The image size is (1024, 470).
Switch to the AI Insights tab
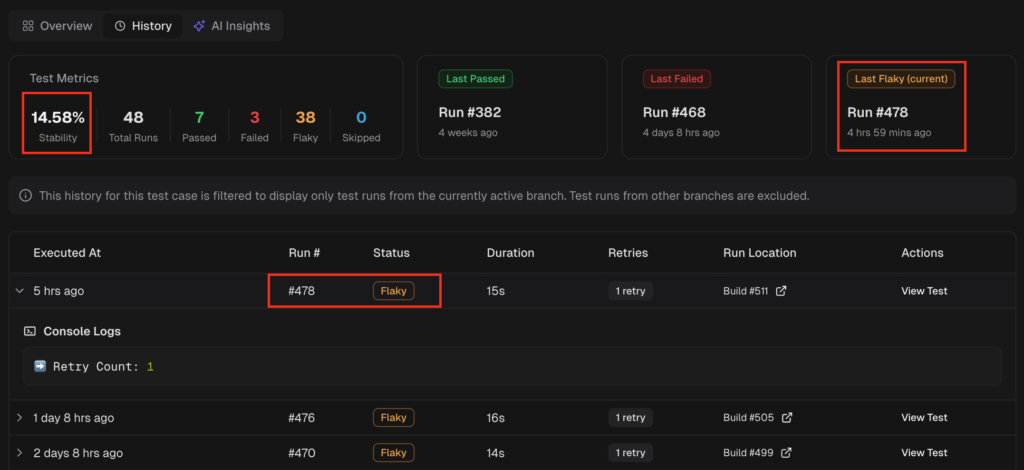coord(232,26)
